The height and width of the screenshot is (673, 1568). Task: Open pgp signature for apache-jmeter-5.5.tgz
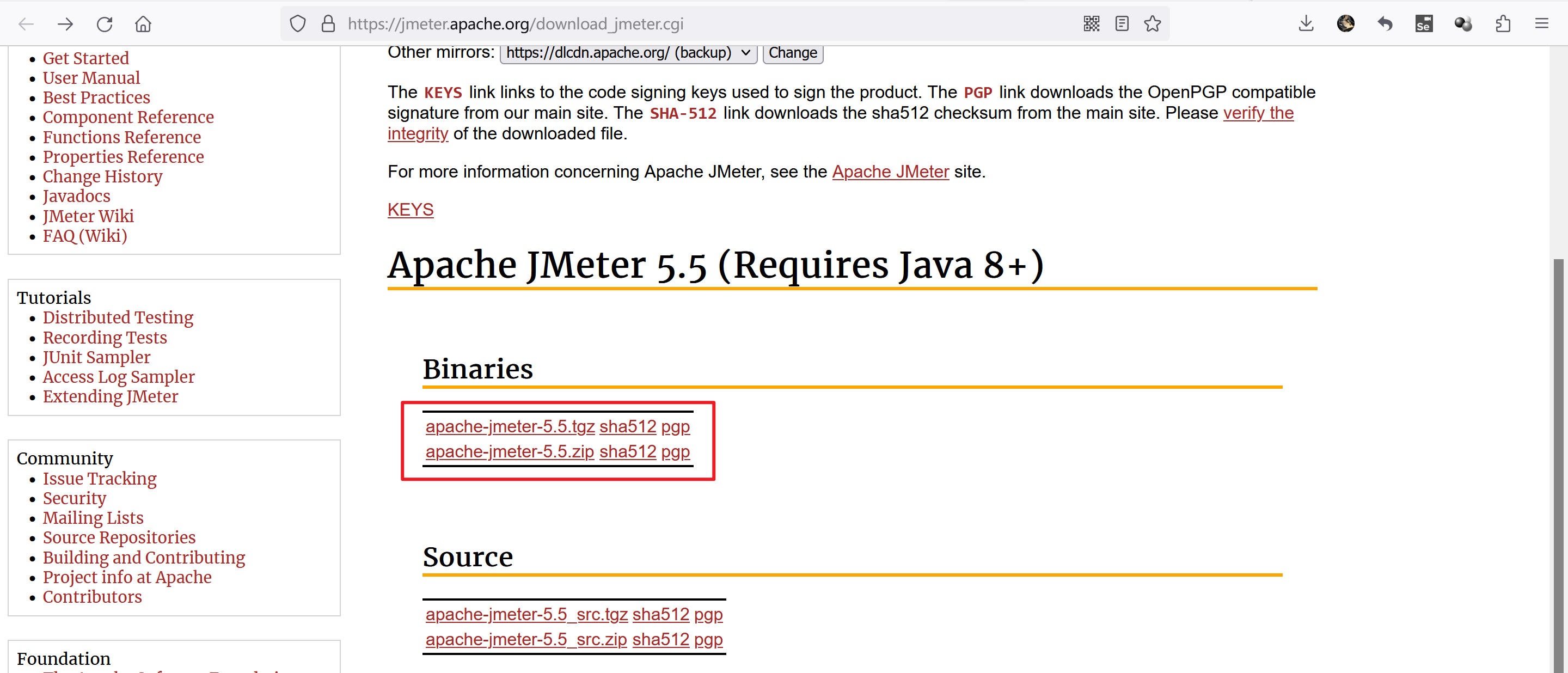(x=675, y=426)
